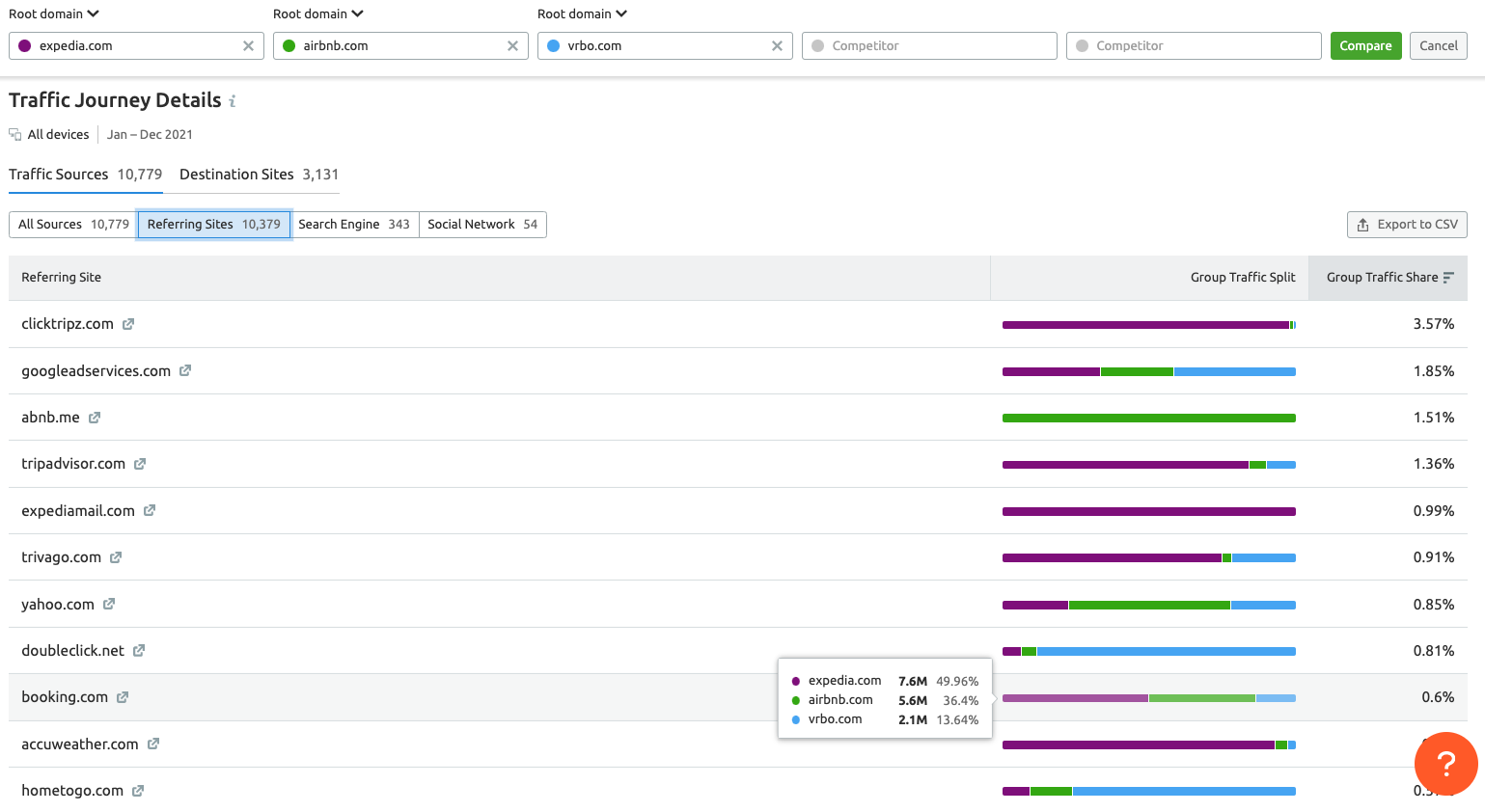The width and height of the screenshot is (1485, 812).
Task: Click the airbnb.com domain input
Action: 400,45
